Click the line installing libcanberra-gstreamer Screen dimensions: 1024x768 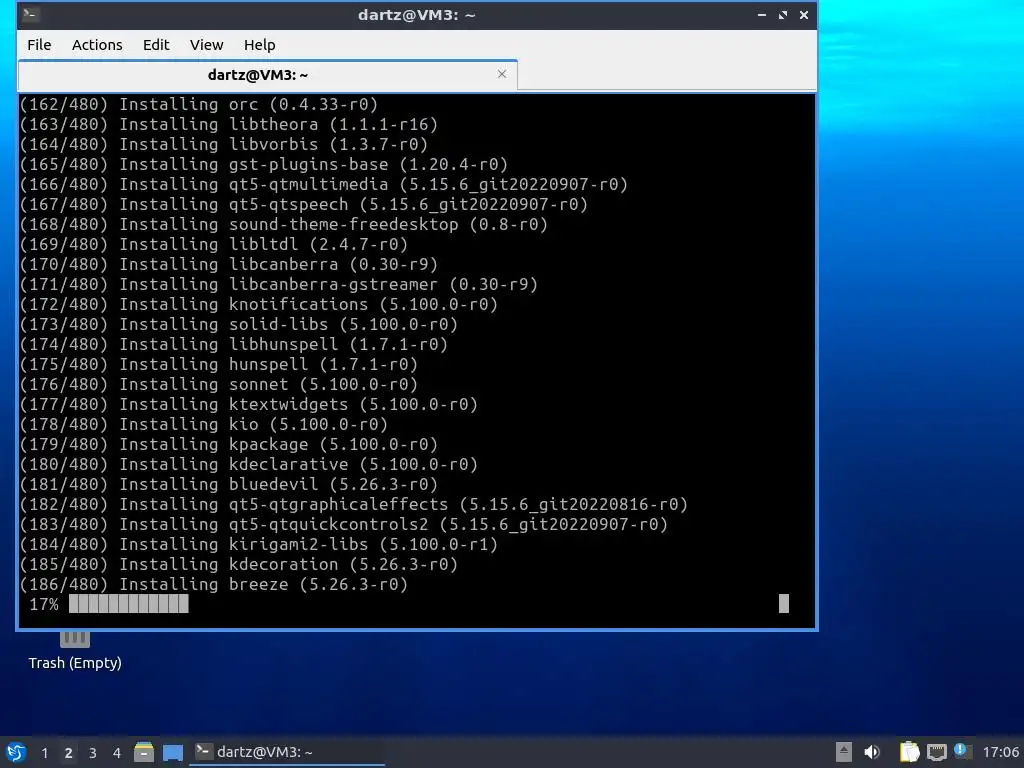point(279,285)
